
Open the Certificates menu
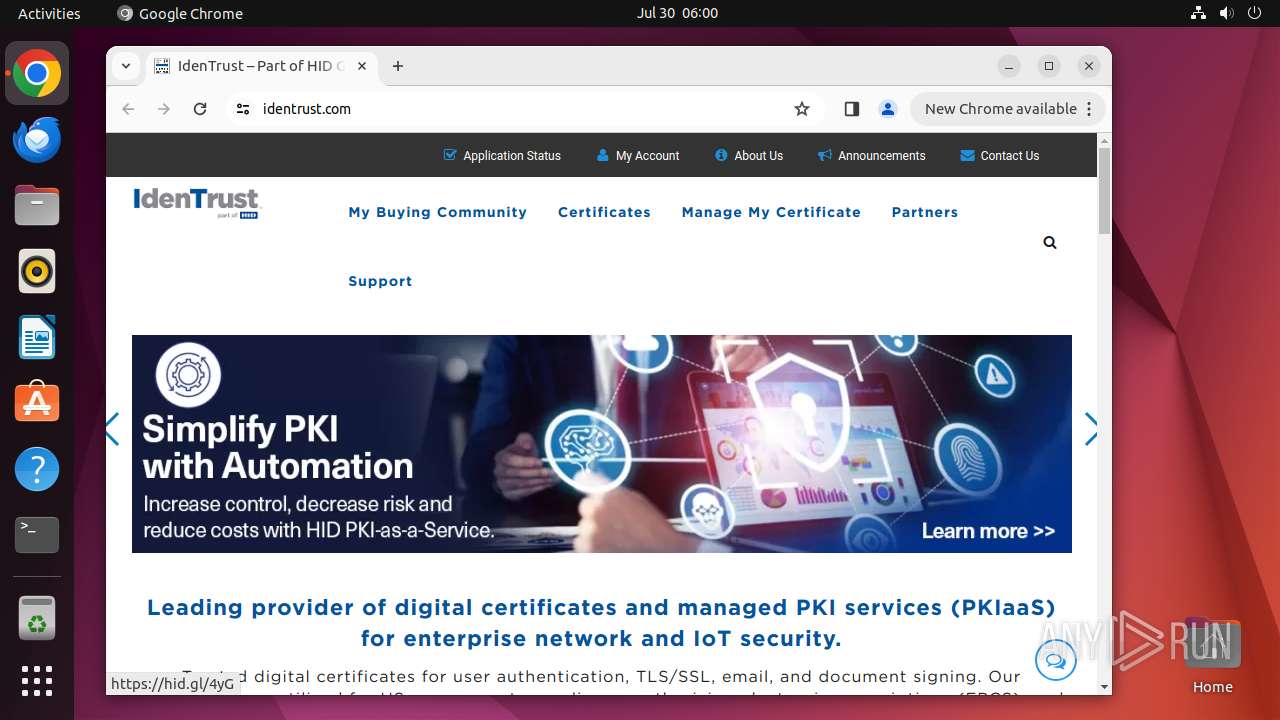pyautogui.click(x=604, y=212)
